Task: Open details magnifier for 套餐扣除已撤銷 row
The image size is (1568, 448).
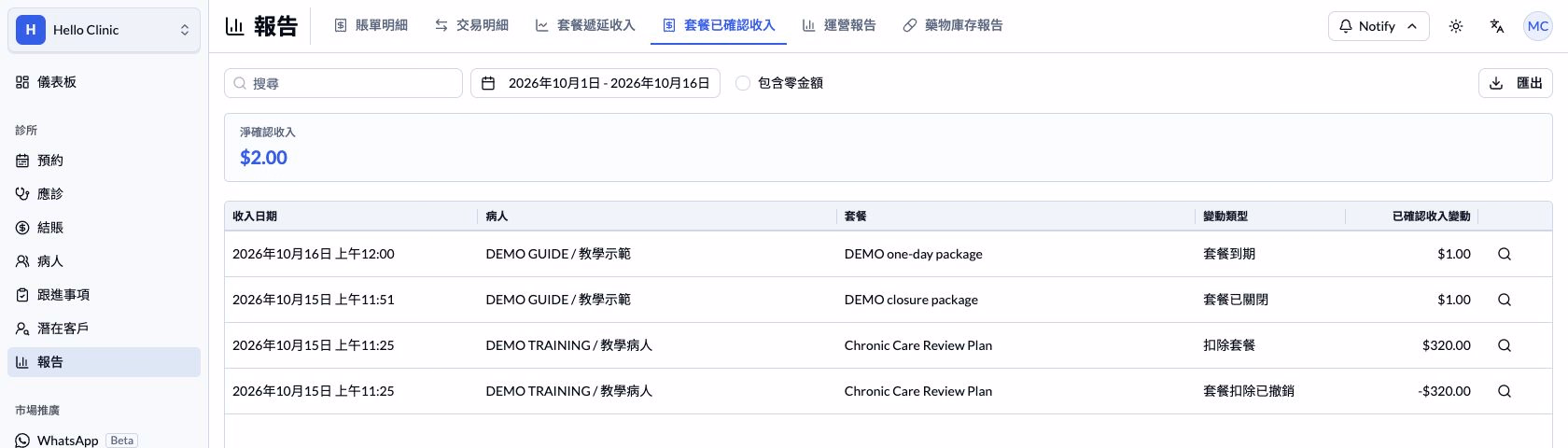Action: point(1504,391)
